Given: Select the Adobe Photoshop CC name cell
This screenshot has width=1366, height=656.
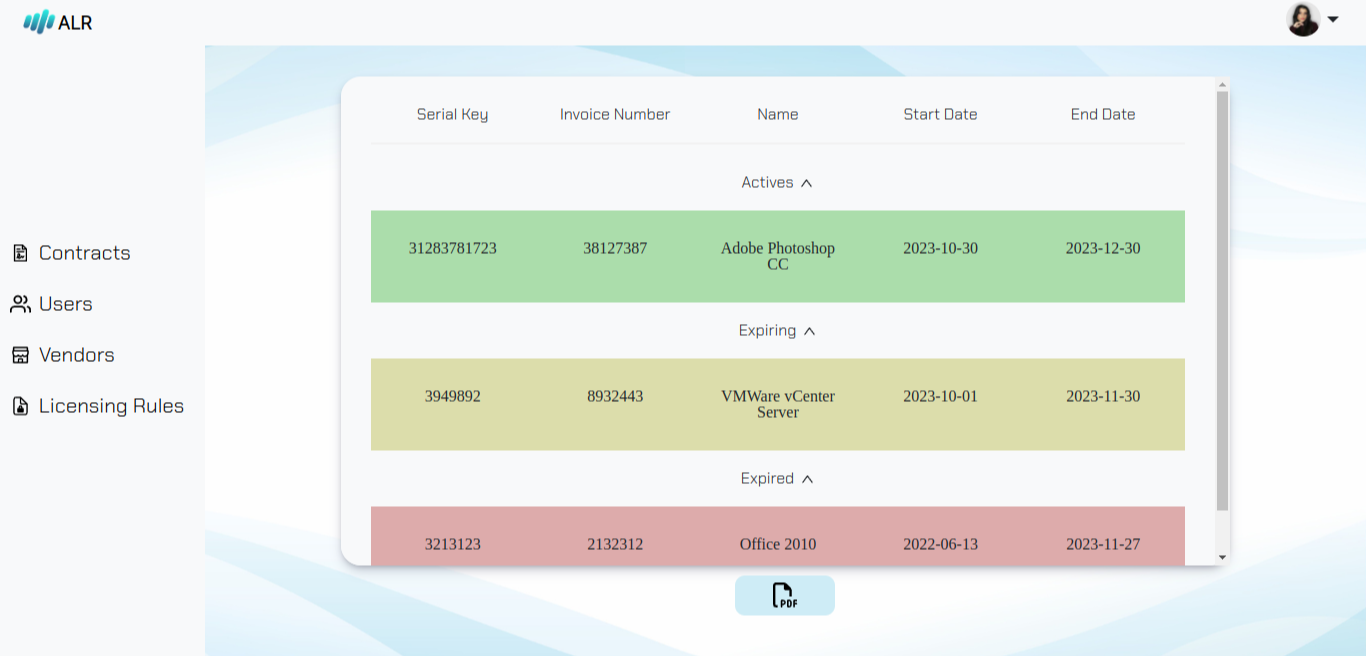Looking at the screenshot, I should tap(778, 256).
